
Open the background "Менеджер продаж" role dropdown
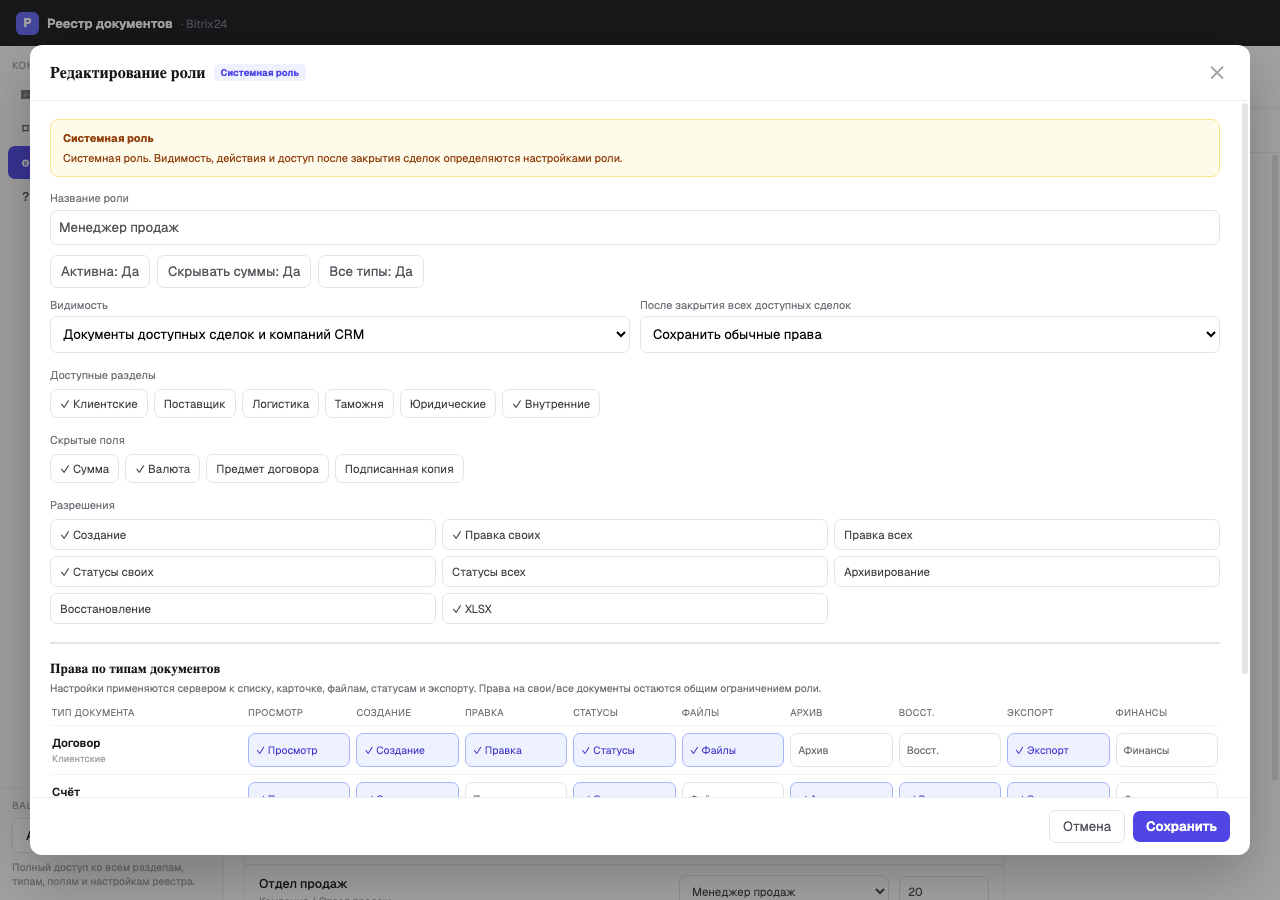tap(784, 891)
